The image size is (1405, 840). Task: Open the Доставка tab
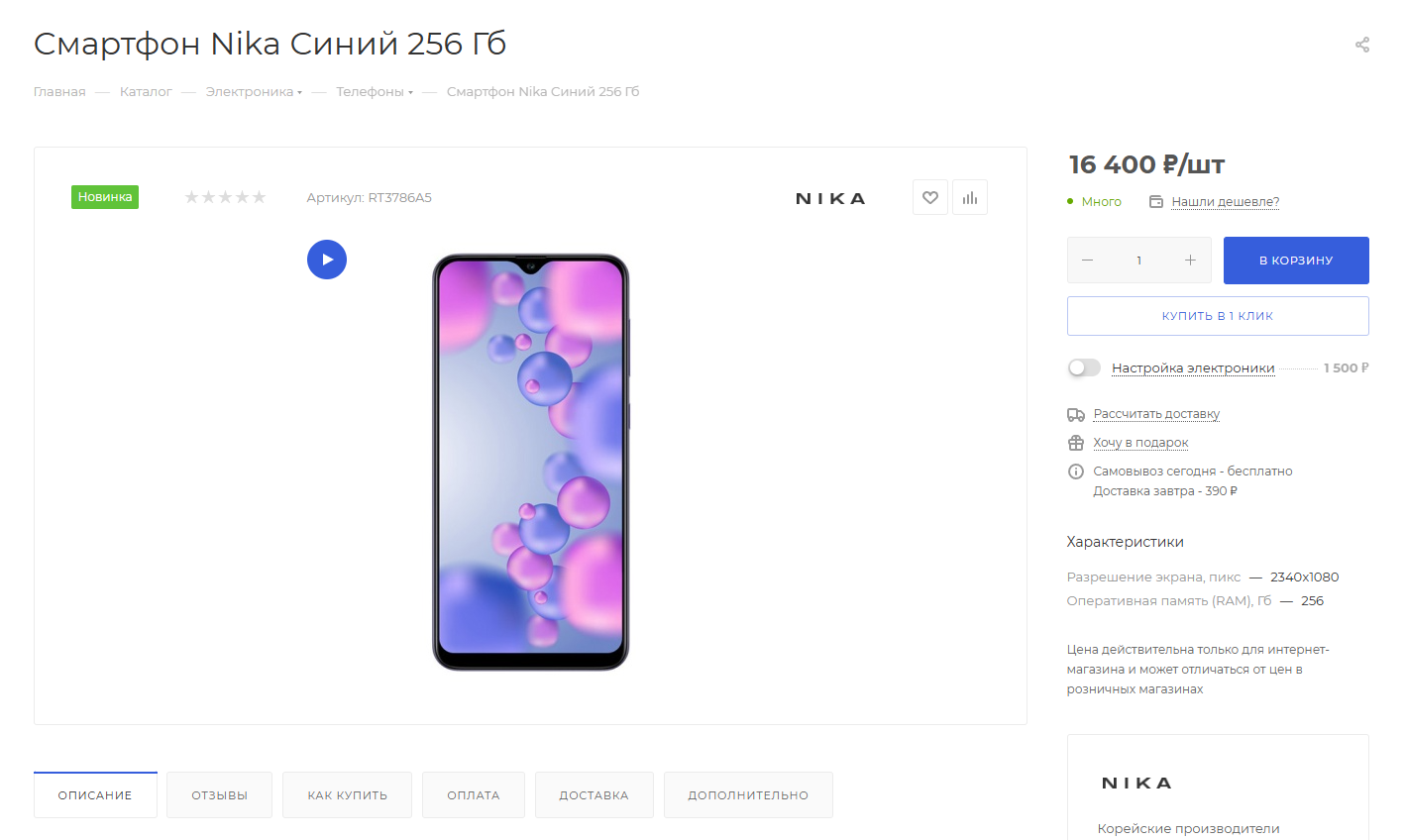594,795
